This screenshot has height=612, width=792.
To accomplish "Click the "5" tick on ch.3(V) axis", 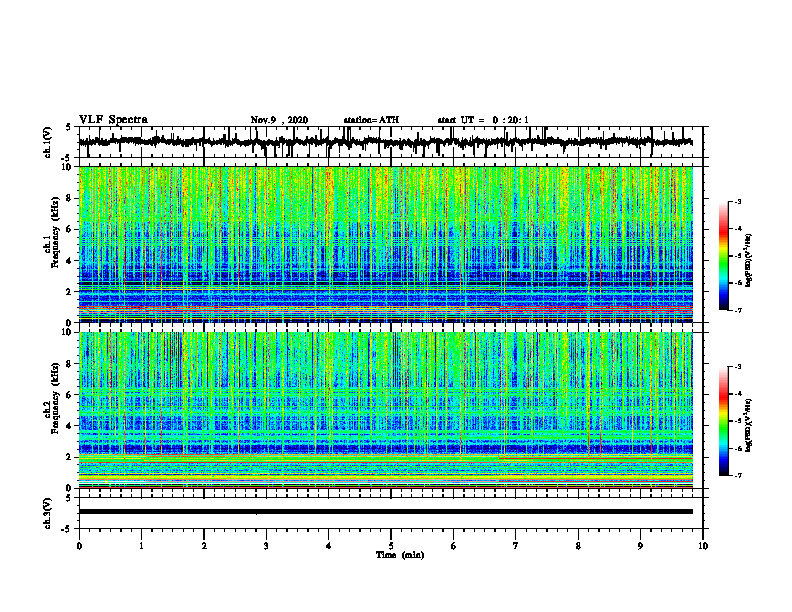I will click(x=68, y=498).
